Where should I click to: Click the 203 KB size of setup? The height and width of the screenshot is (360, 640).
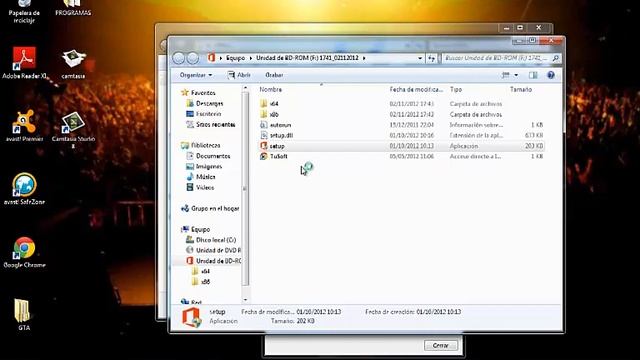[534, 146]
